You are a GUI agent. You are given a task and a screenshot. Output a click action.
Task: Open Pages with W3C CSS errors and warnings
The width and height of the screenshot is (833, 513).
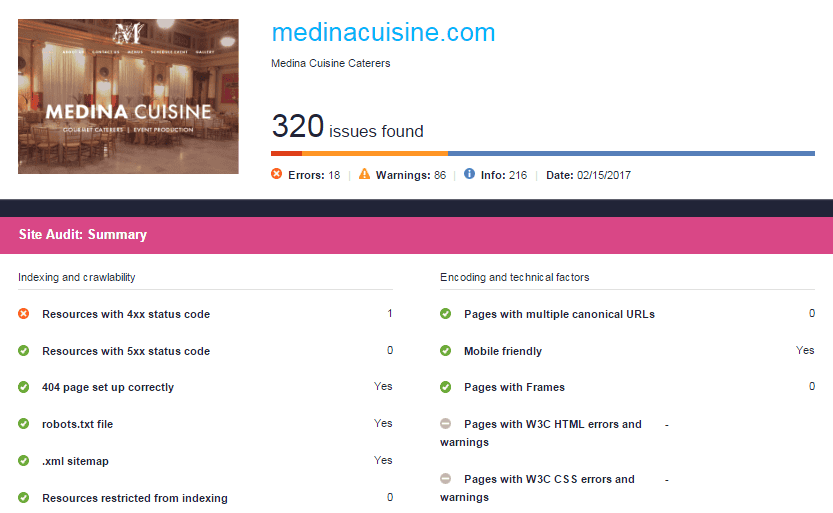(x=537, y=488)
